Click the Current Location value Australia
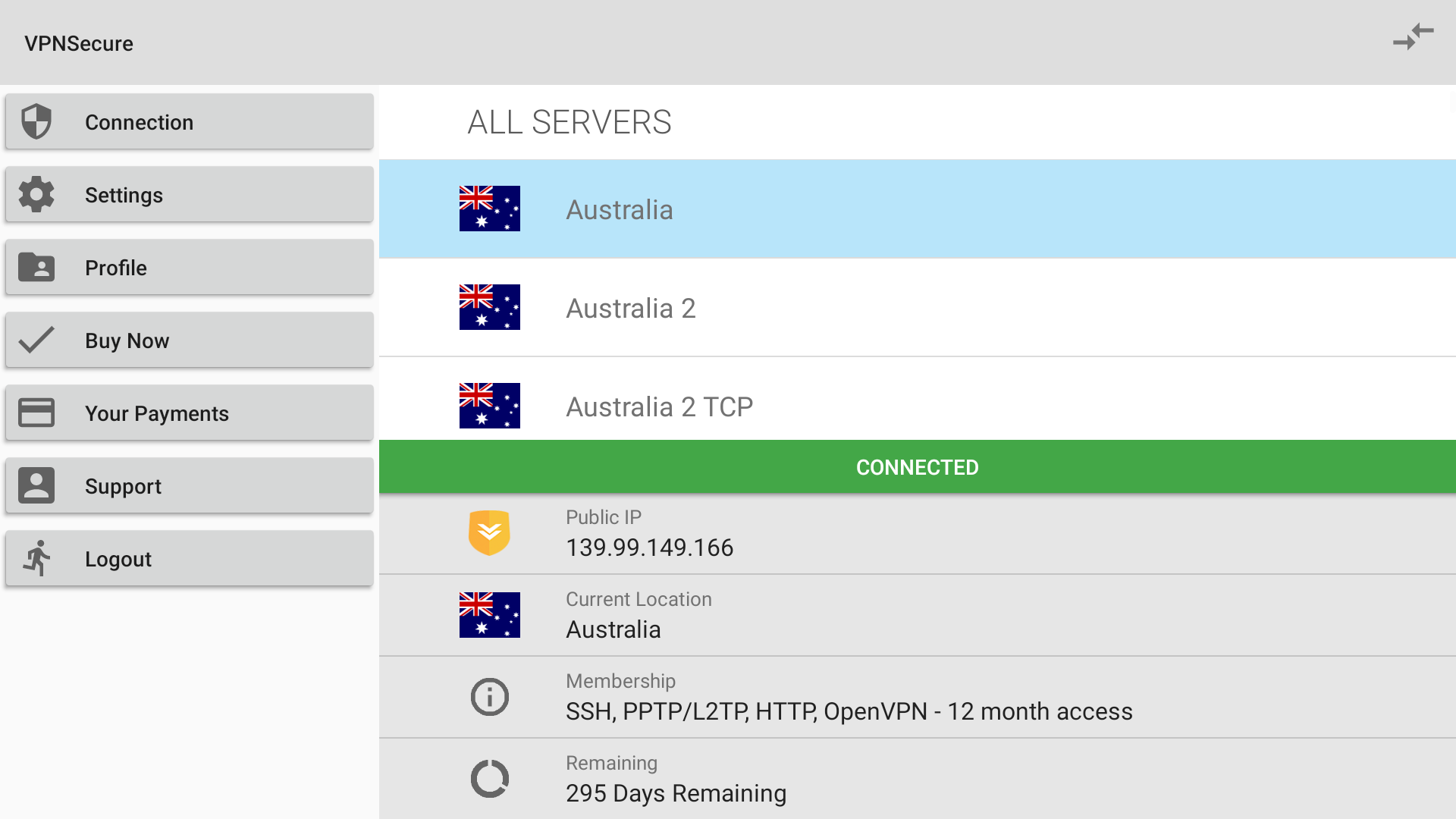 [613, 629]
